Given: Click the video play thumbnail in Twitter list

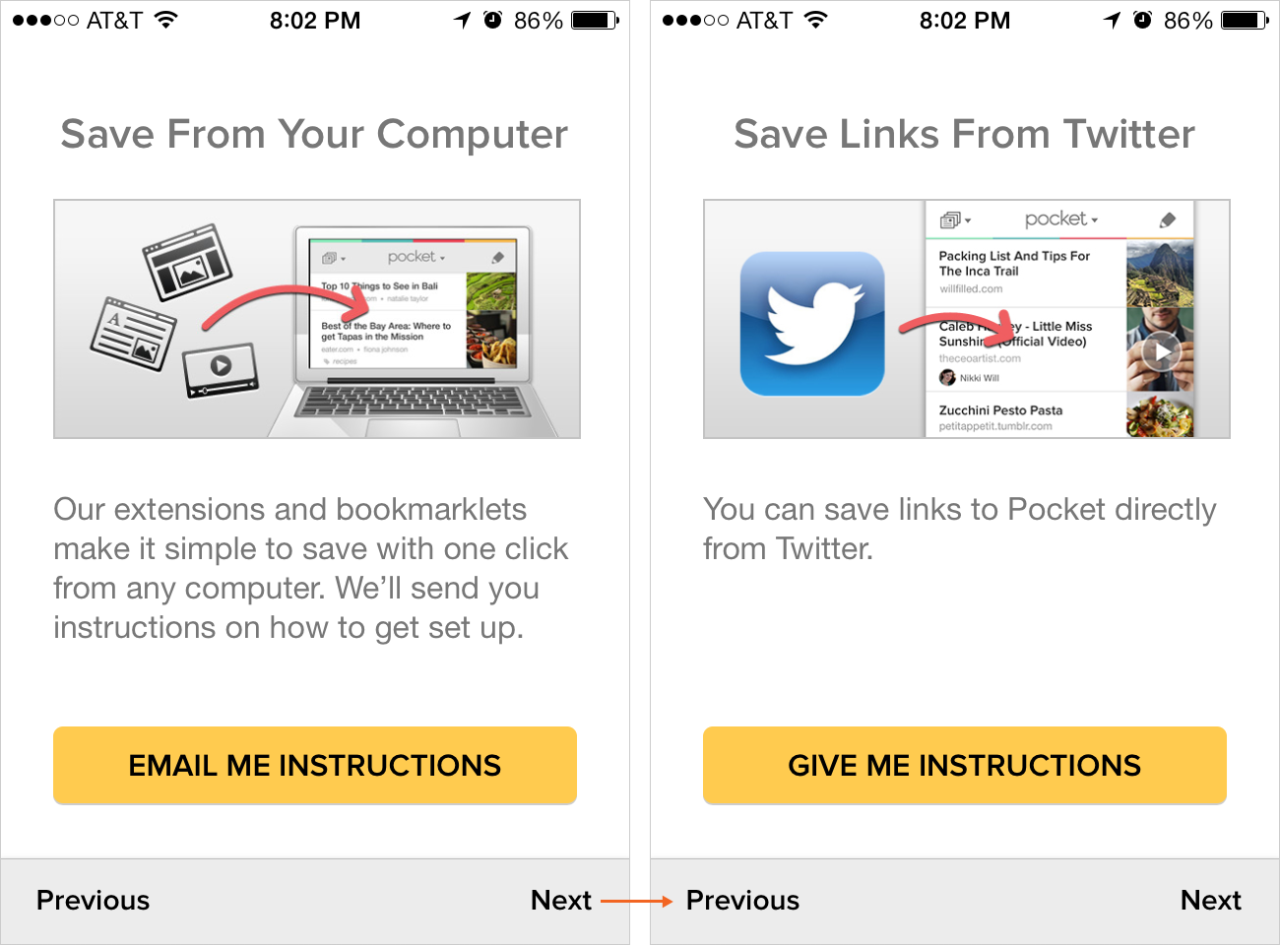Looking at the screenshot, I should (x=1160, y=350).
